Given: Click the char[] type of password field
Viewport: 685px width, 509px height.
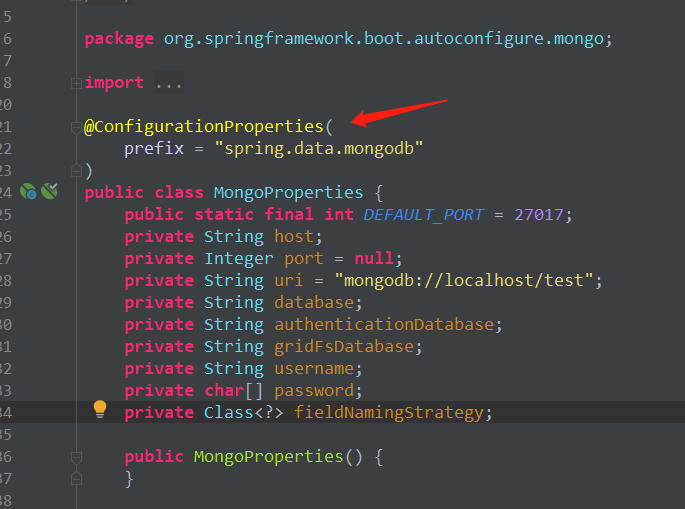Looking at the screenshot, I should (x=234, y=390).
